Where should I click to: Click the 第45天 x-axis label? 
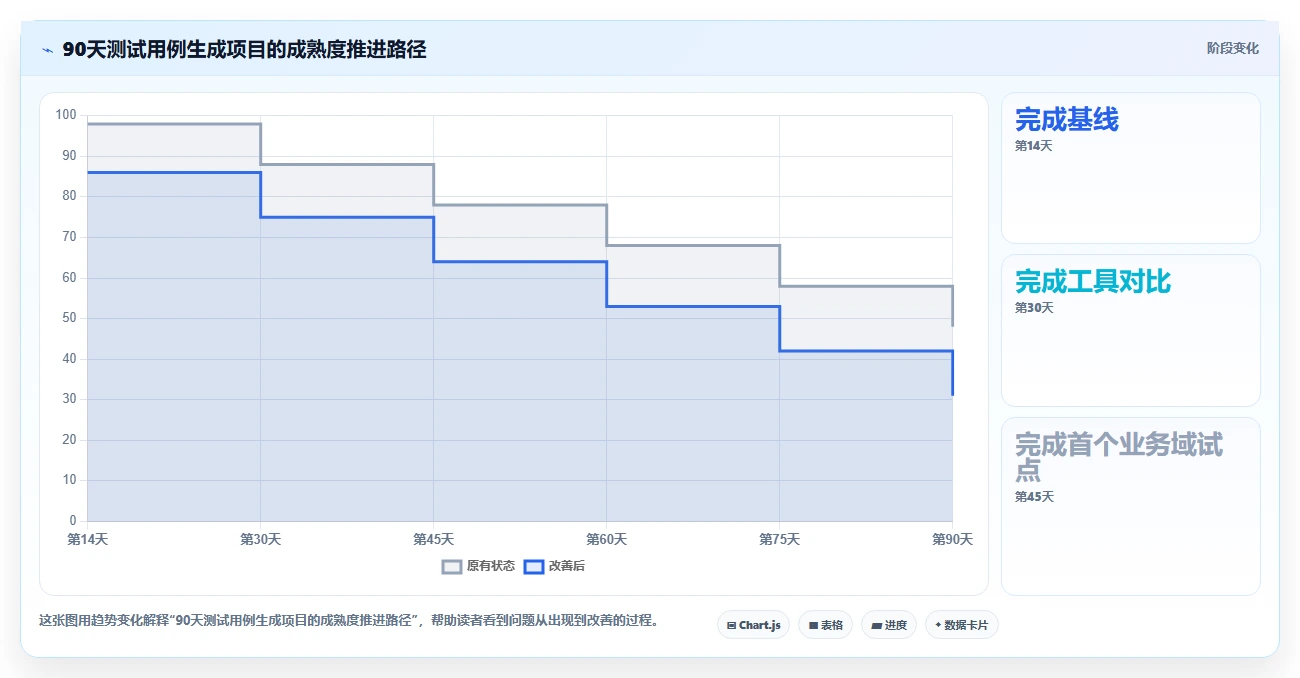(433, 539)
